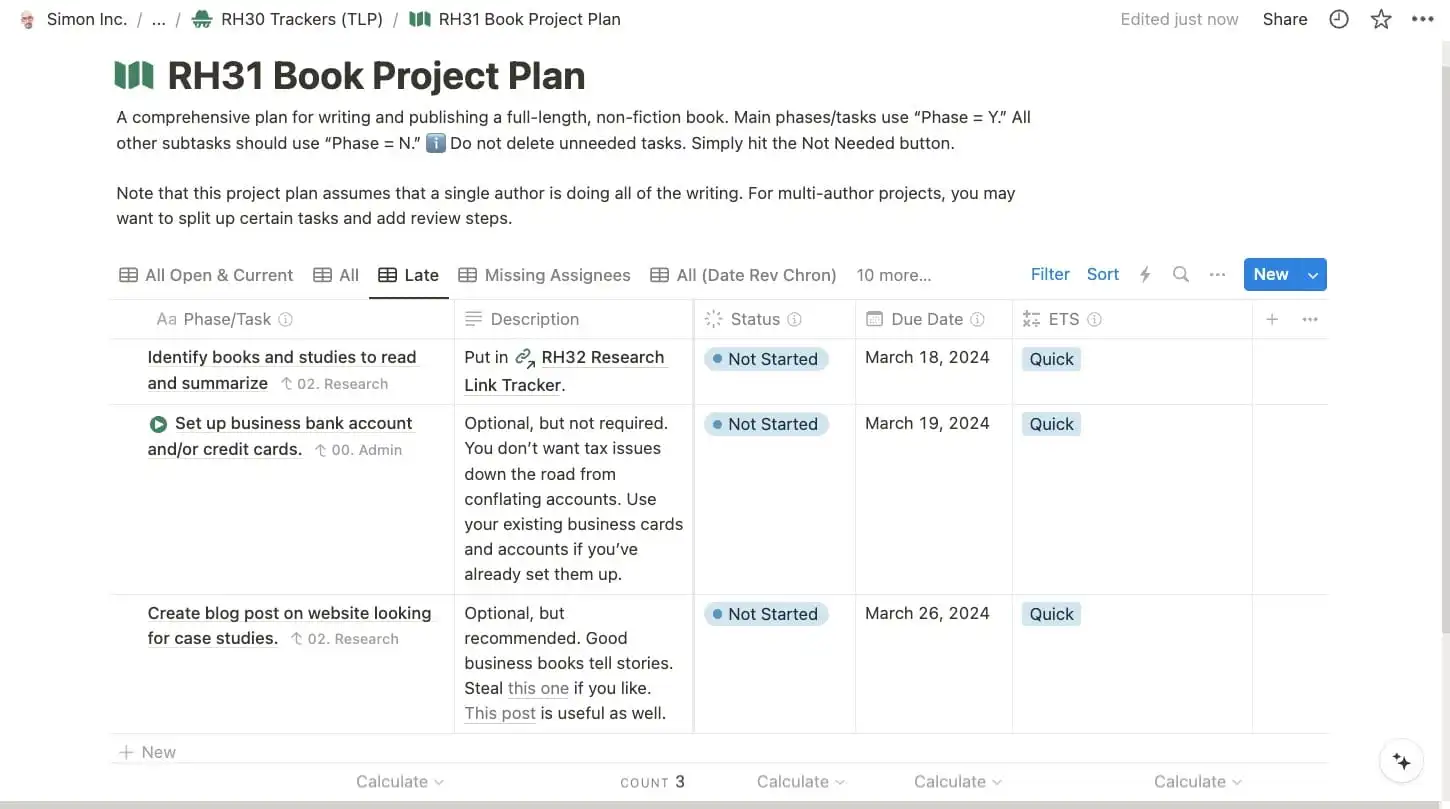Click the Share button

(1285, 19)
